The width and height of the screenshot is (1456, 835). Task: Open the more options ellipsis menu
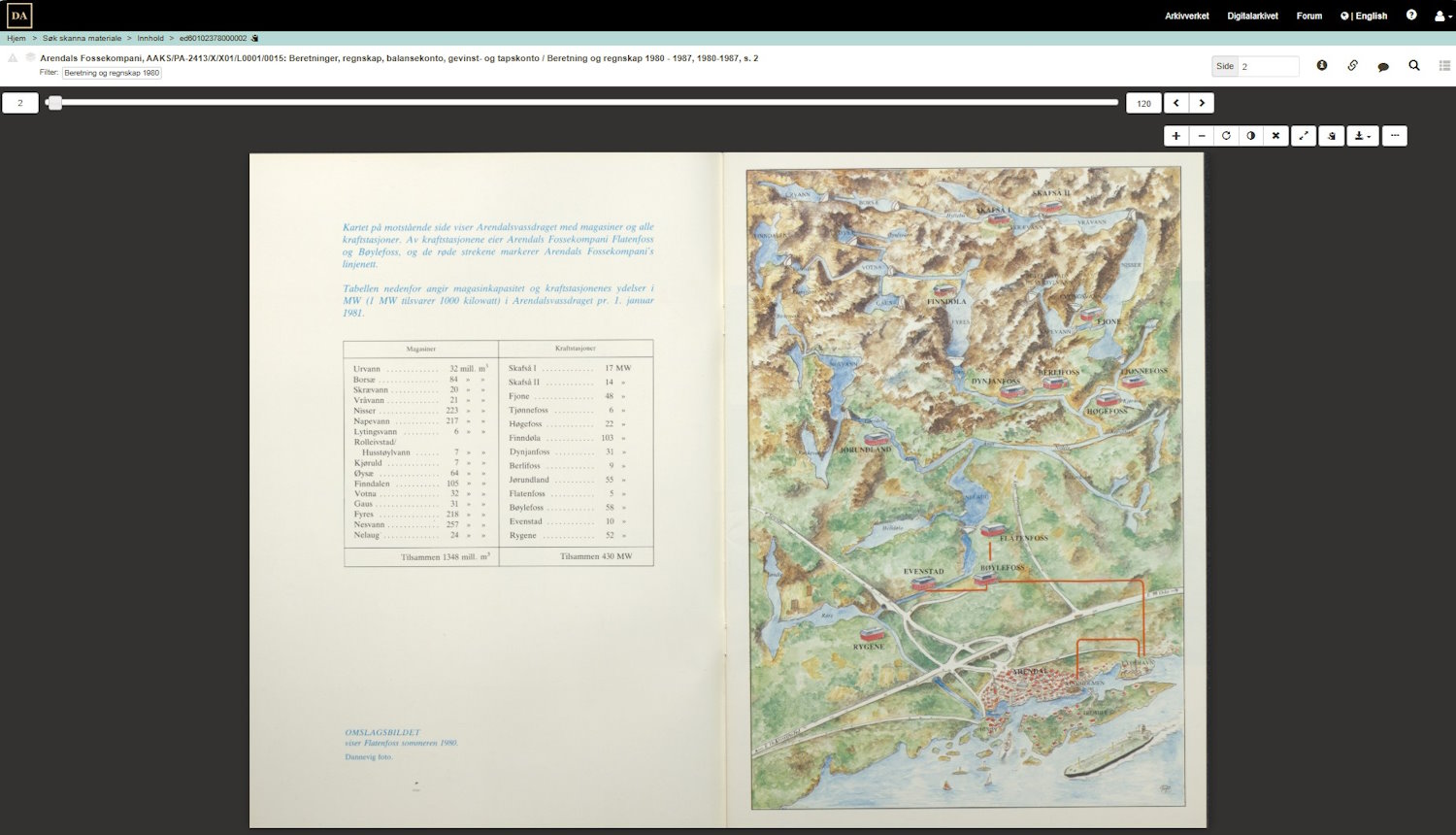(x=1395, y=136)
